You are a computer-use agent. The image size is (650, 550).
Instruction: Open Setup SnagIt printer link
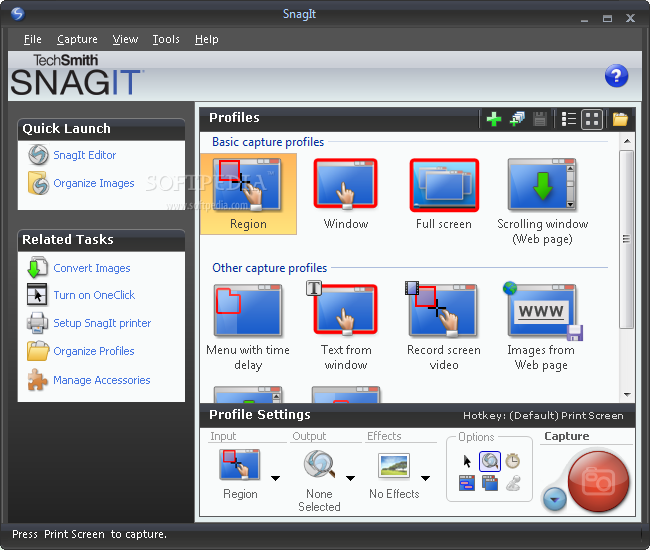[102, 323]
